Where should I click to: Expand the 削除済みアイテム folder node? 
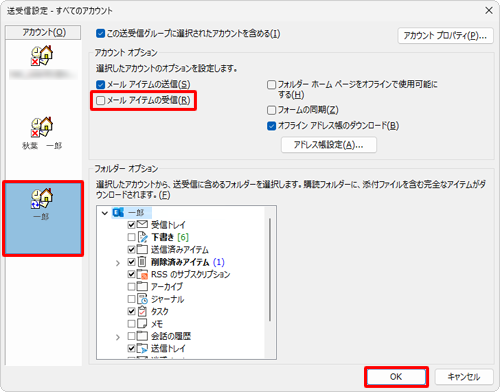118,263
